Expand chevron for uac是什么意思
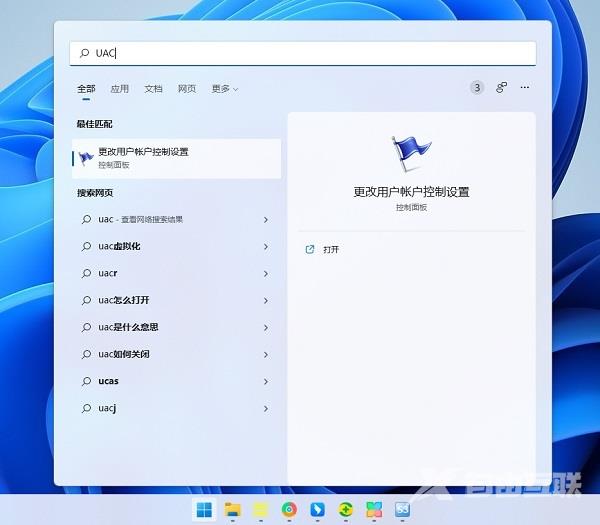Screen dimensions: 600x525 (x=266, y=328)
